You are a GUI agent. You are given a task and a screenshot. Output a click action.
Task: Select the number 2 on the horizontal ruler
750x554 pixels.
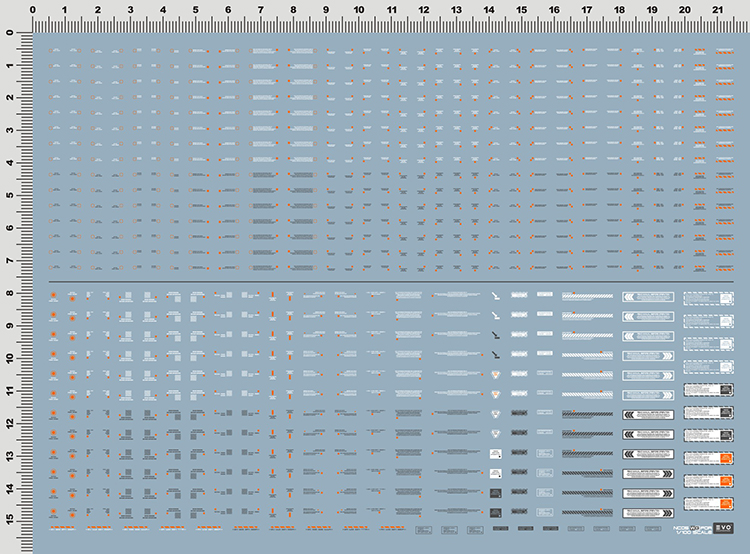tap(98, 10)
